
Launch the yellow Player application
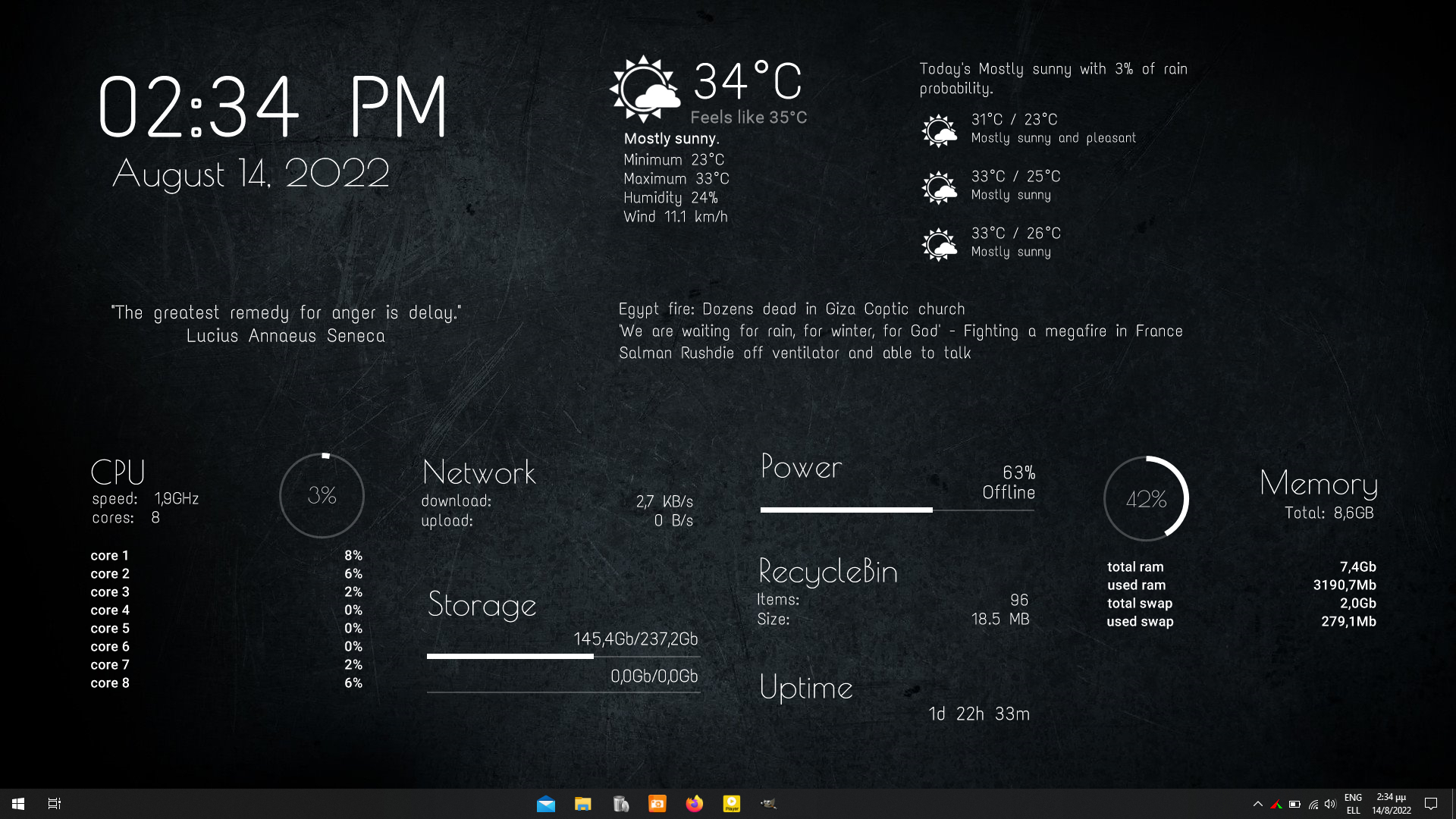[732, 803]
